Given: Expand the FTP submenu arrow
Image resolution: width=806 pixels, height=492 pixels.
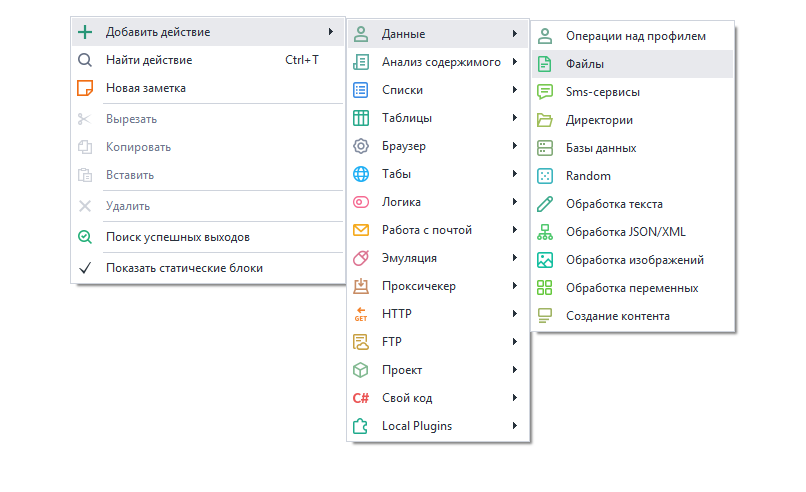Looking at the screenshot, I should tap(514, 342).
